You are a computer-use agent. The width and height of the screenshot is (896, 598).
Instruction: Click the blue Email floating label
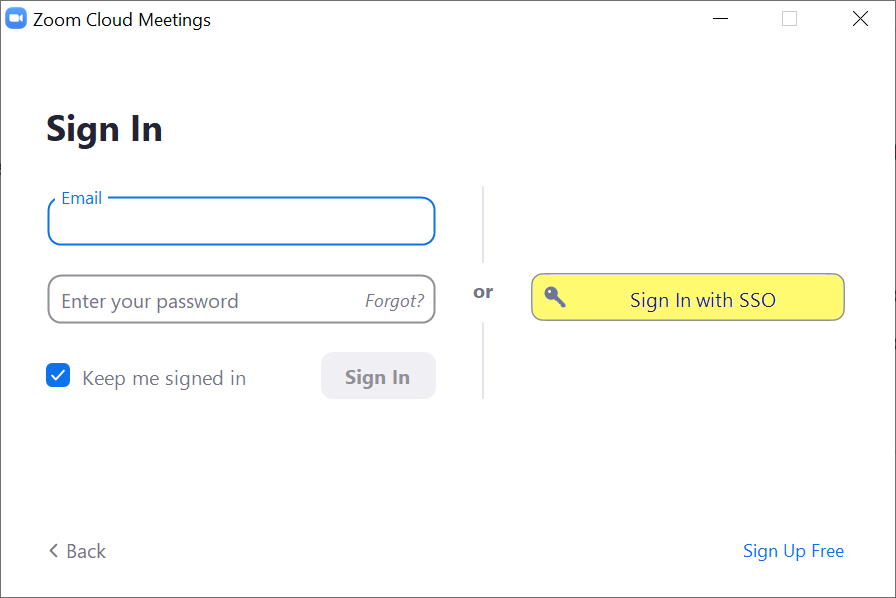click(x=81, y=198)
